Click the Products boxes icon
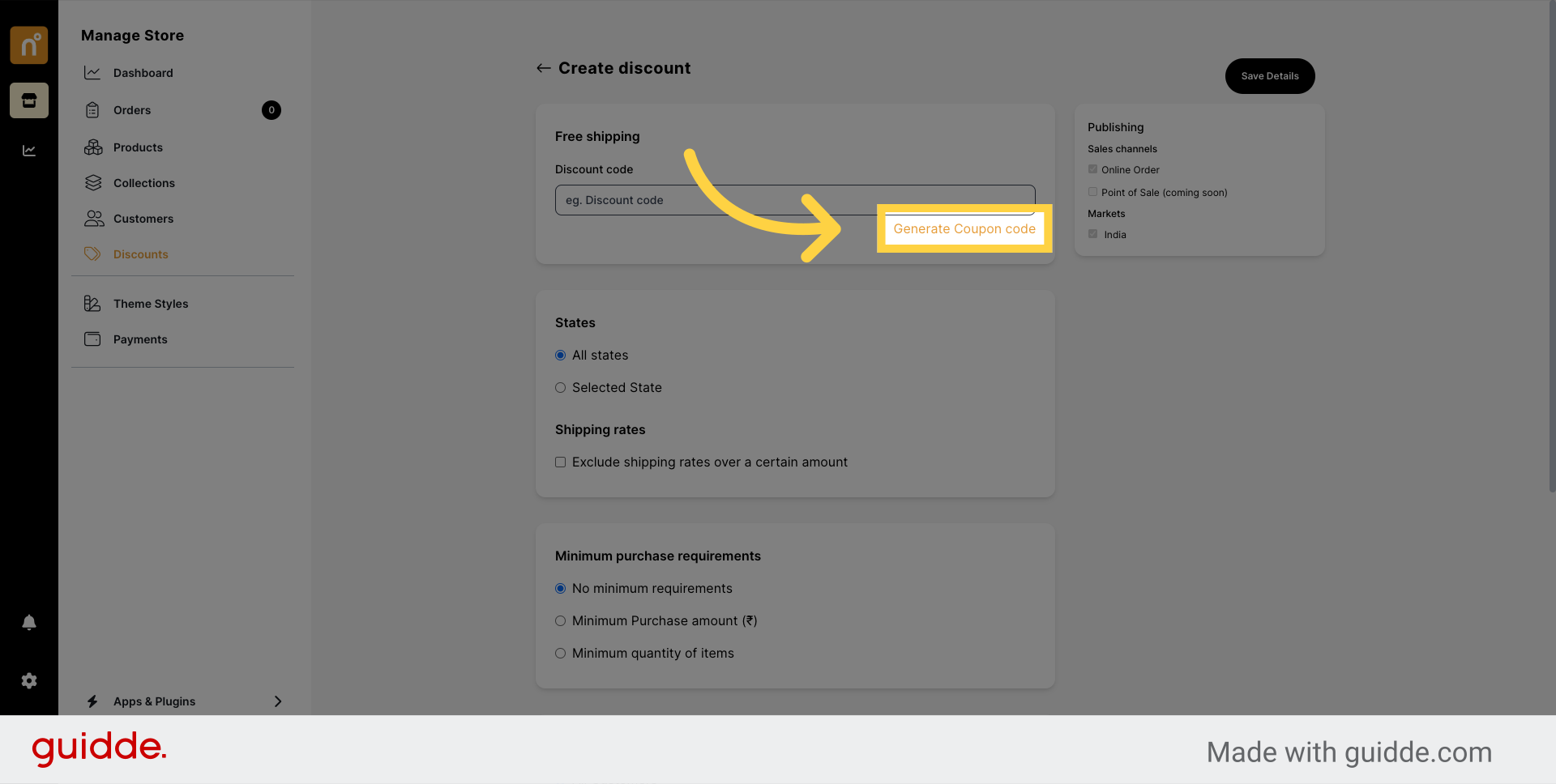The height and width of the screenshot is (784, 1556). [x=93, y=147]
